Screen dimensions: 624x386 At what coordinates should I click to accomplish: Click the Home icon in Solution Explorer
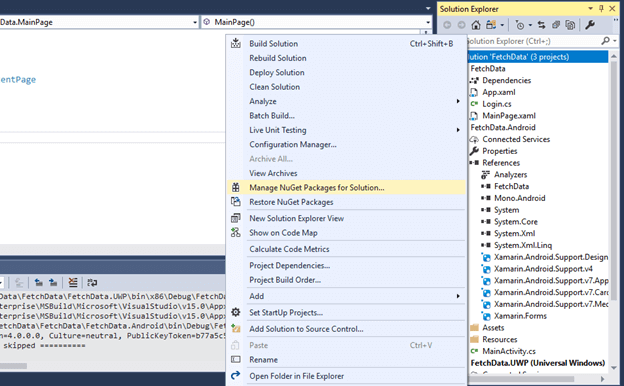click(x=476, y=25)
